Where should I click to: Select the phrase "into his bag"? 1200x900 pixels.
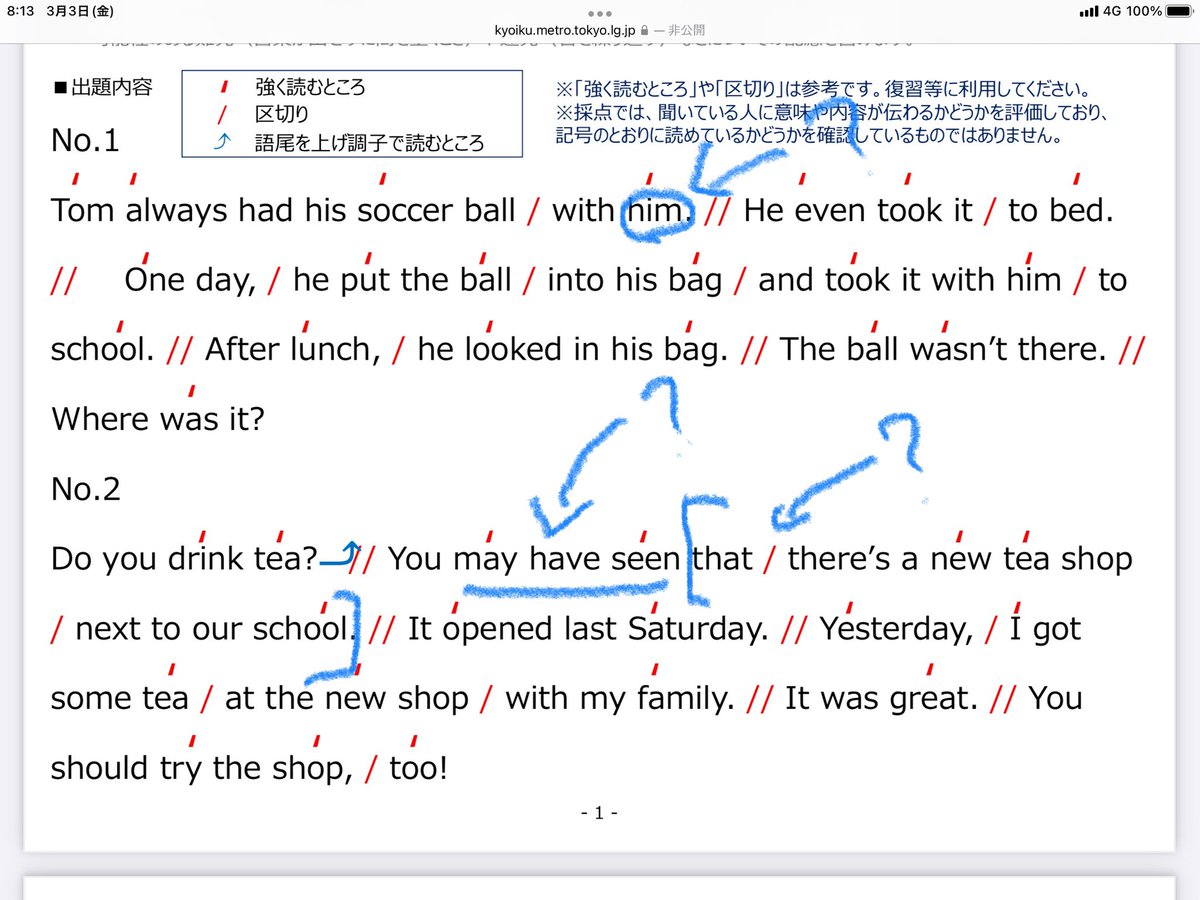point(634,281)
